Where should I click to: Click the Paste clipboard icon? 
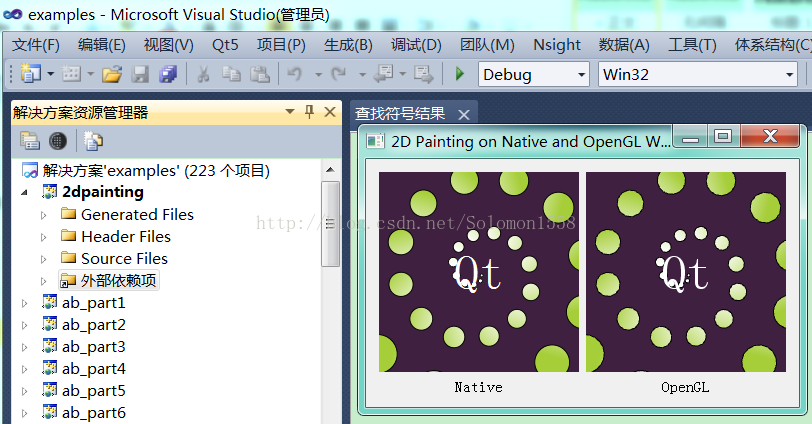[x=260, y=75]
